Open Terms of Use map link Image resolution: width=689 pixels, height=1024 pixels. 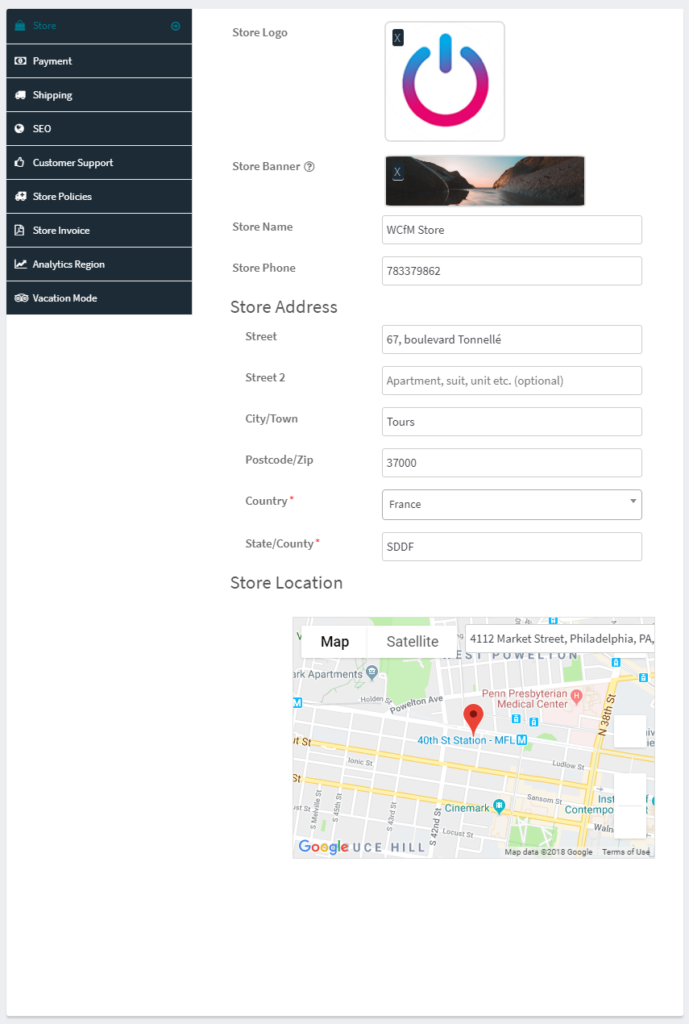pos(626,852)
